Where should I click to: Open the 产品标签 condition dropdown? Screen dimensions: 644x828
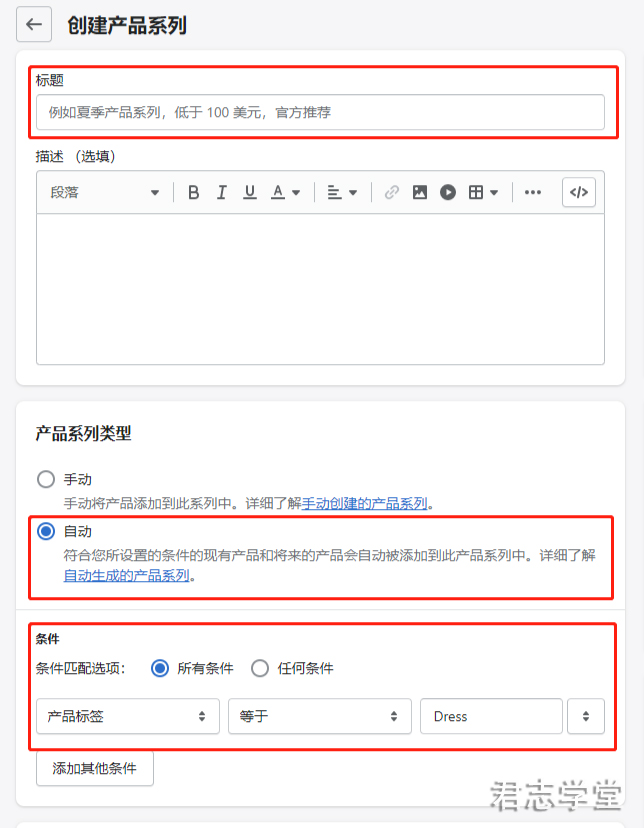tap(128, 716)
